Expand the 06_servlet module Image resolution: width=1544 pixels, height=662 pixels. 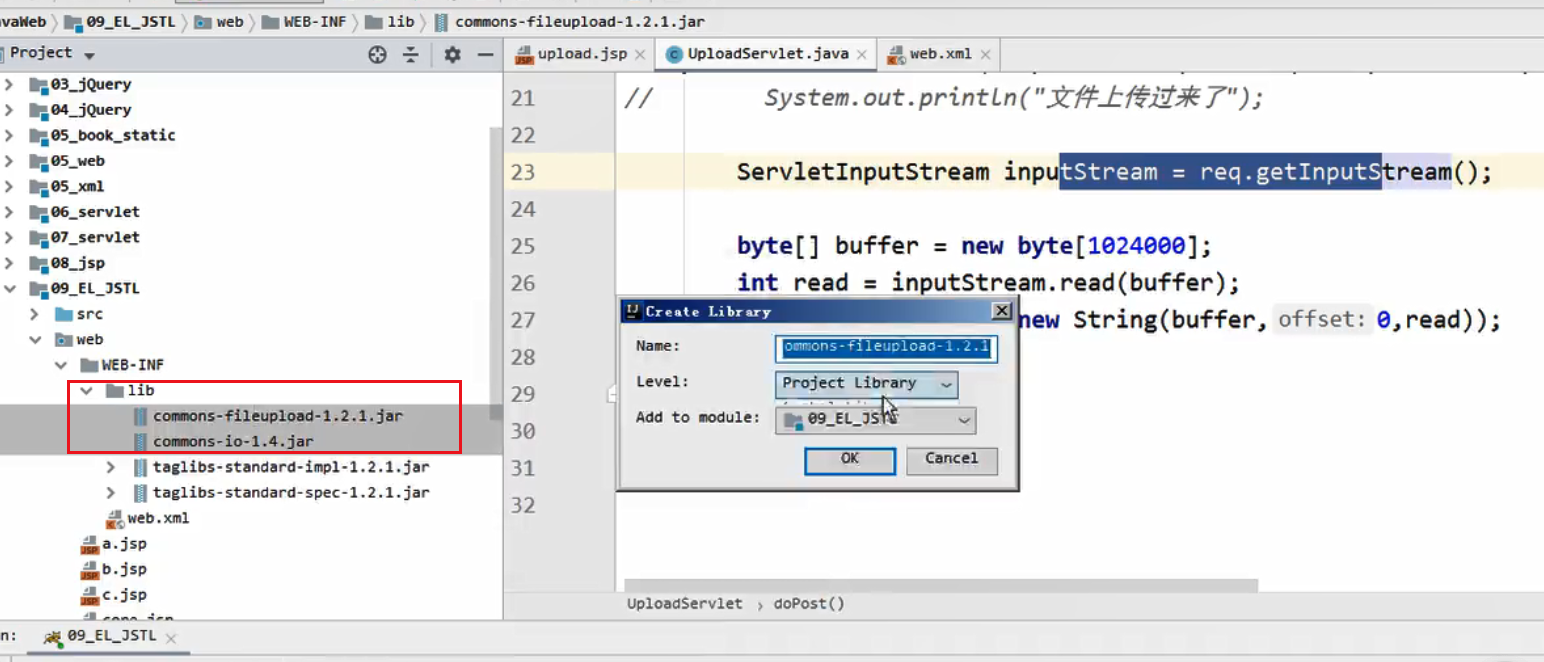pyautogui.click(x=9, y=212)
